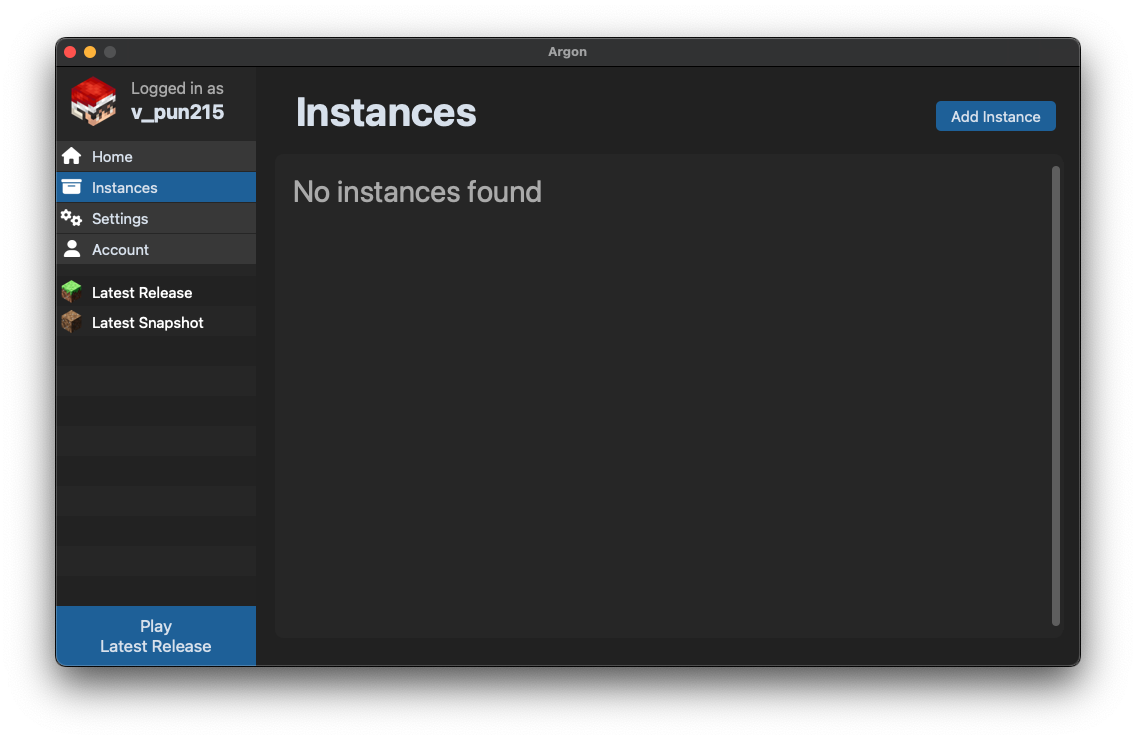Click the instances list vertical scrollbar
This screenshot has width=1136, height=740.
1055,396
